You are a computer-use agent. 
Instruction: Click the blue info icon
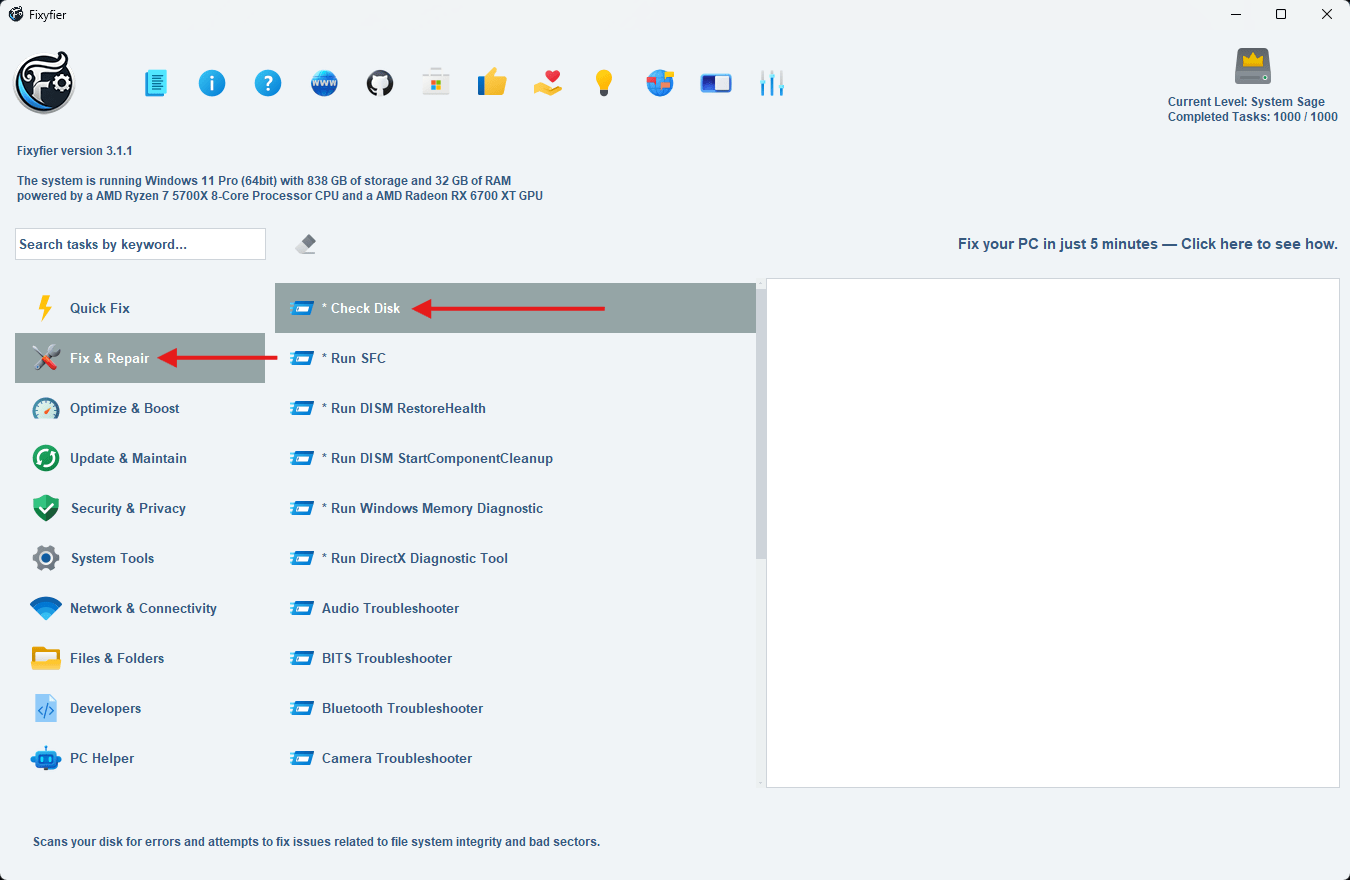click(212, 83)
